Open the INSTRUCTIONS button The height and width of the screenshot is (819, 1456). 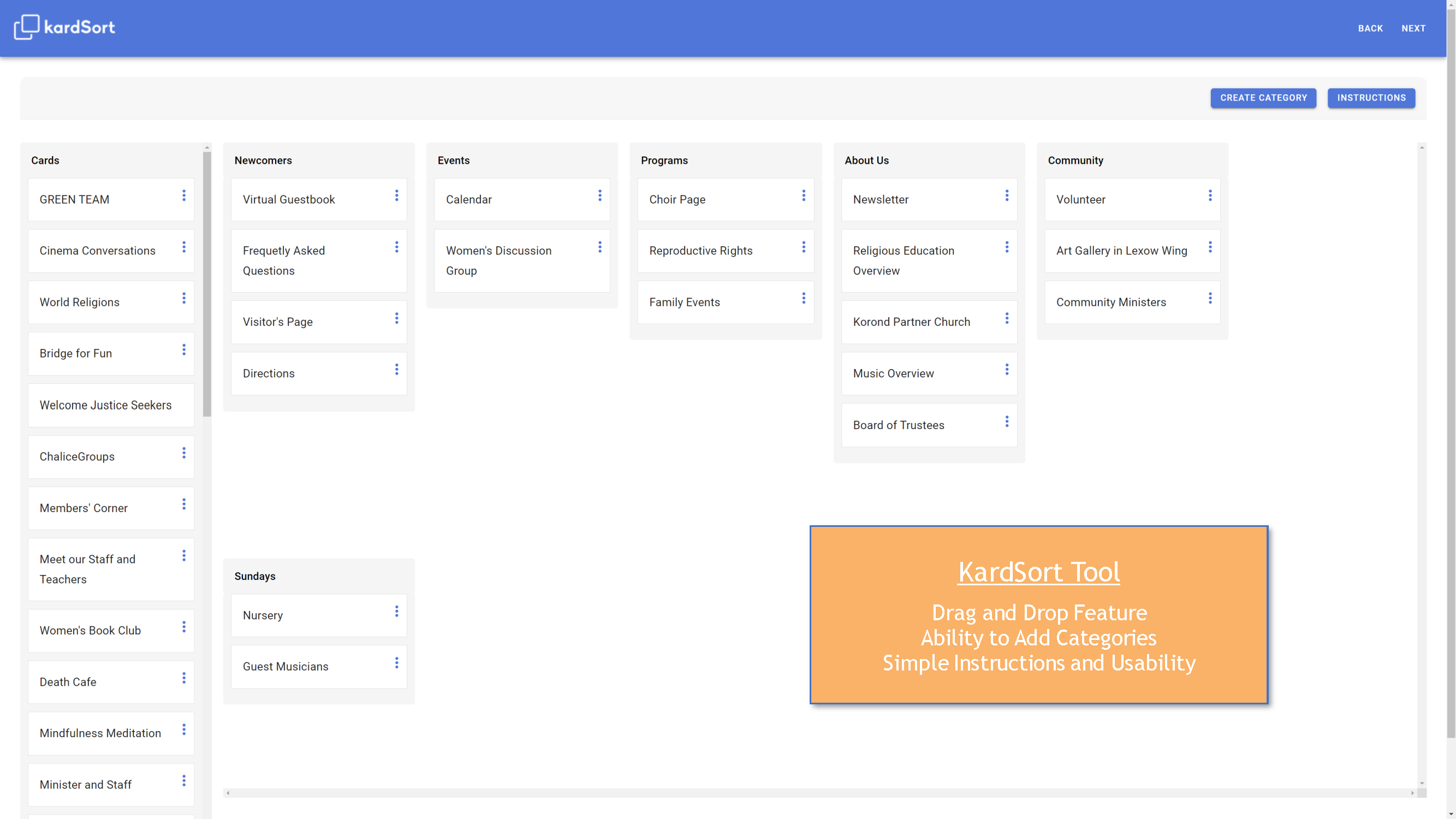click(1371, 98)
